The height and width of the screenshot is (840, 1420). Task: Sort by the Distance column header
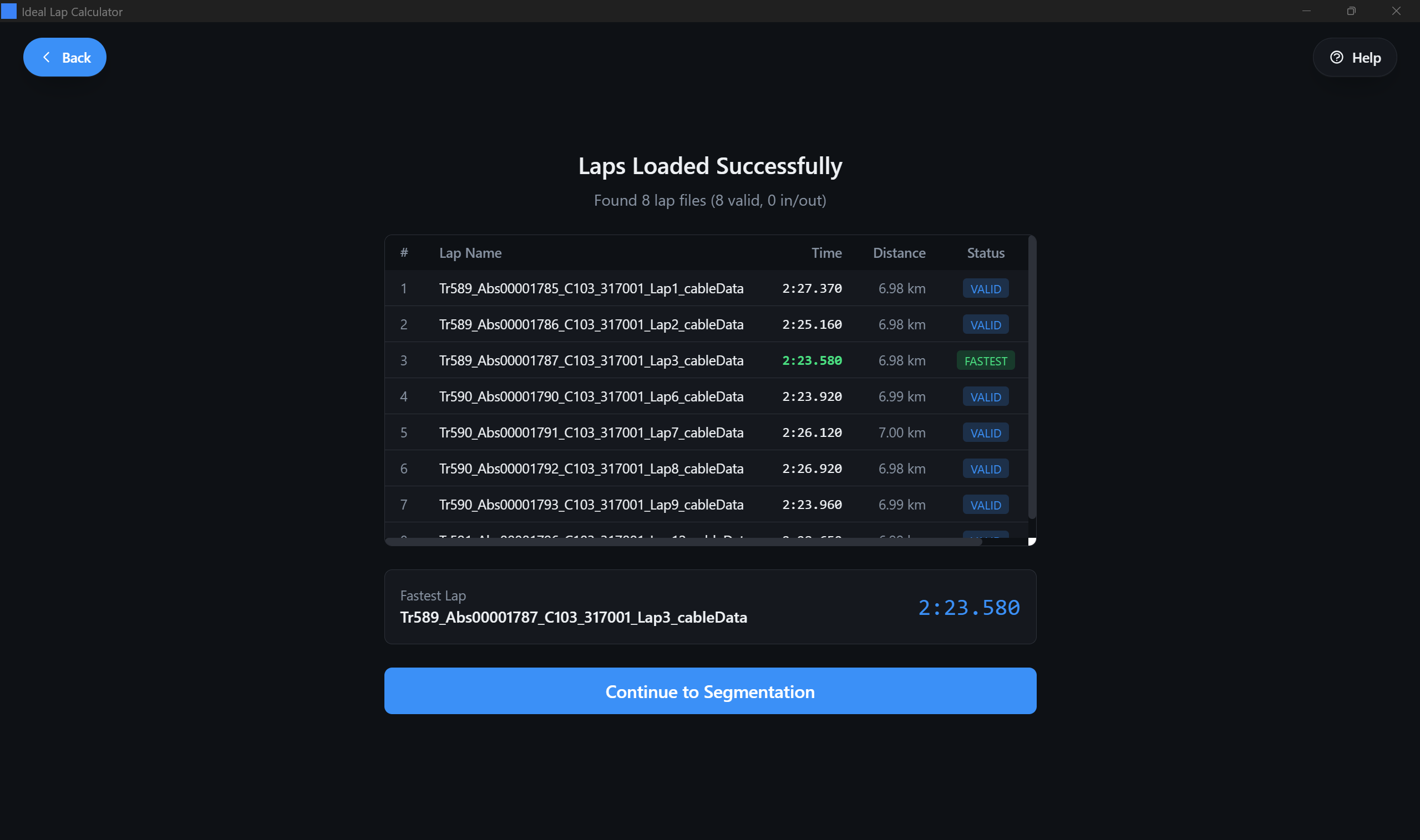coord(899,252)
